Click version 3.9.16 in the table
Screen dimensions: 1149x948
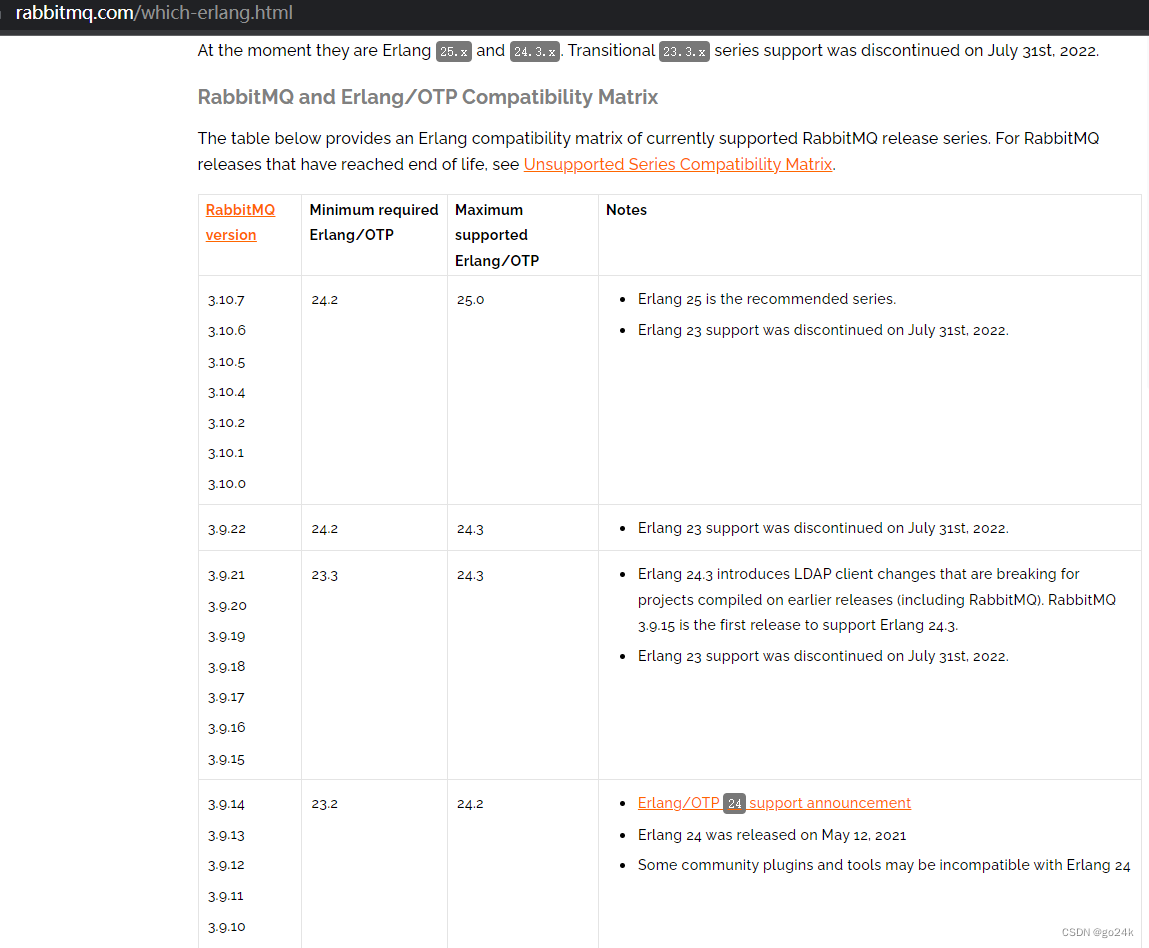(226, 727)
